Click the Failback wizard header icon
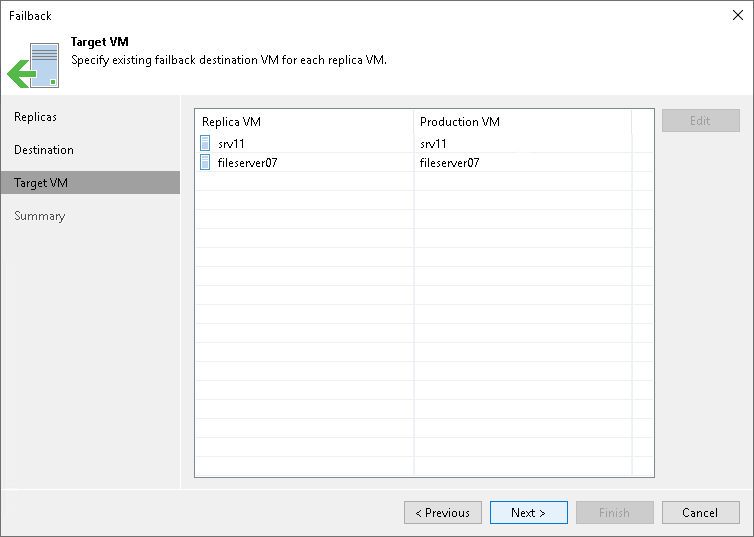This screenshot has width=754, height=537. point(33,65)
